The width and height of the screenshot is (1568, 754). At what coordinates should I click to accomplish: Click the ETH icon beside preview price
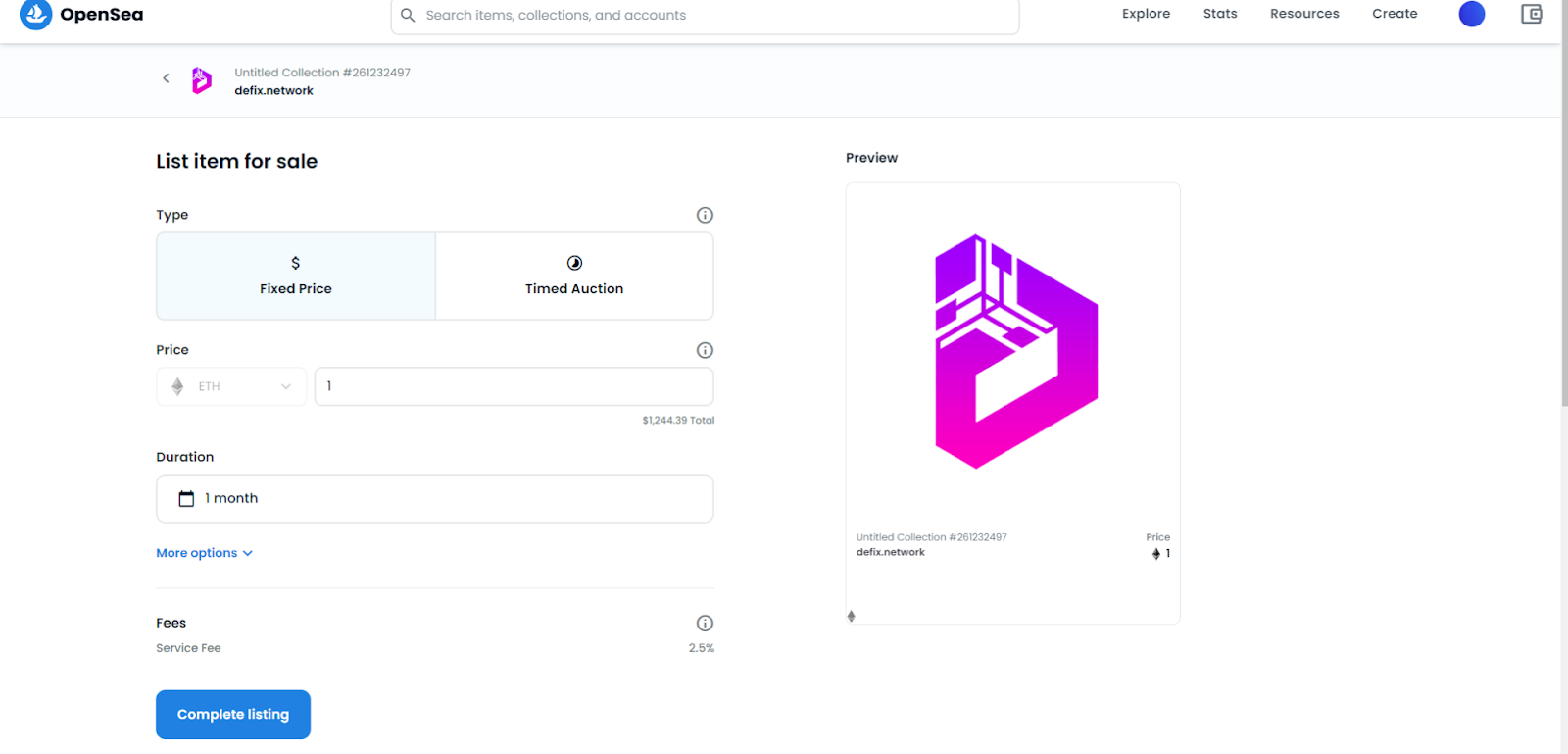1156,554
